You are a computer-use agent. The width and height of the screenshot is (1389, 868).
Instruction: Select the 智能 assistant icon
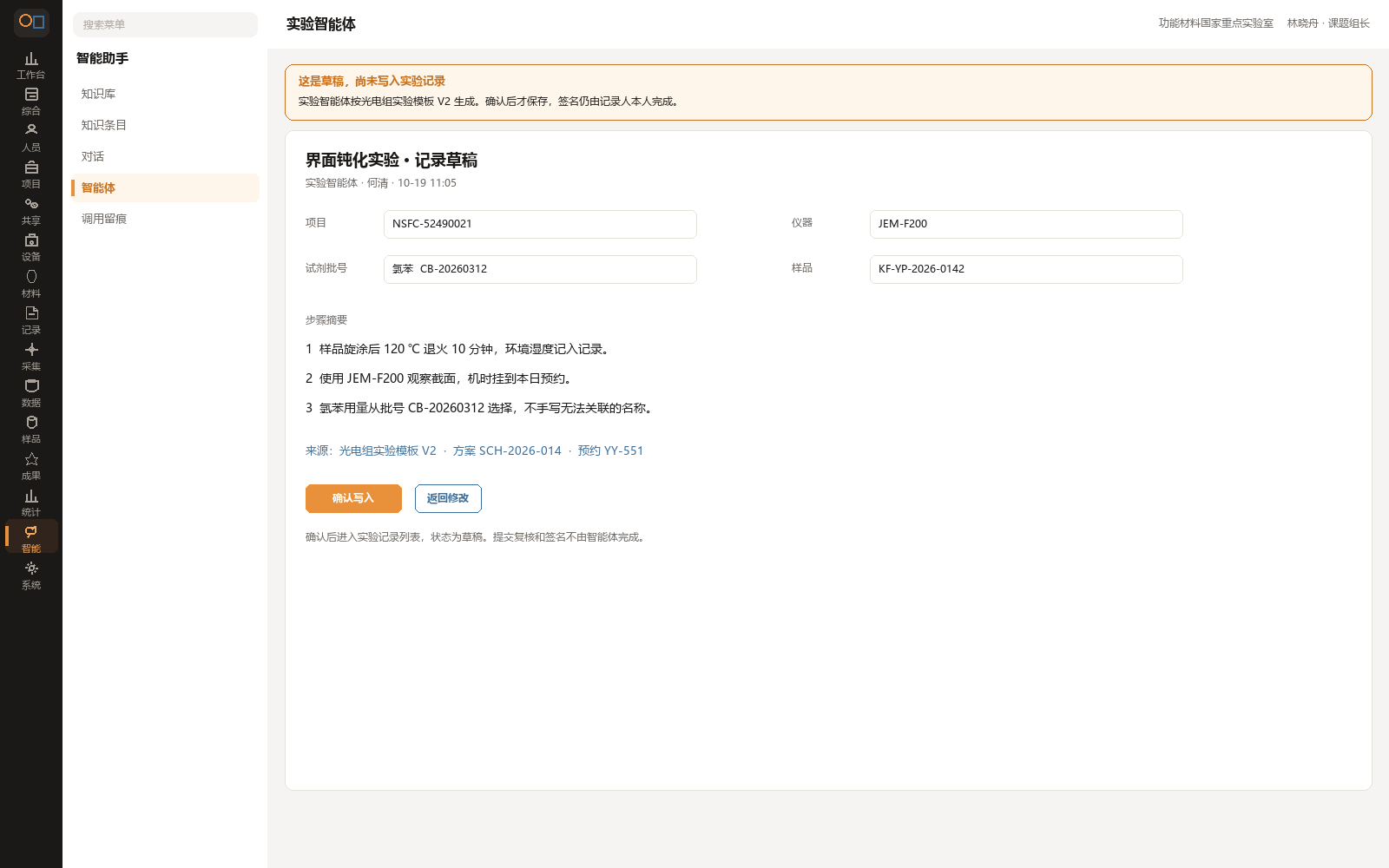tap(31, 537)
